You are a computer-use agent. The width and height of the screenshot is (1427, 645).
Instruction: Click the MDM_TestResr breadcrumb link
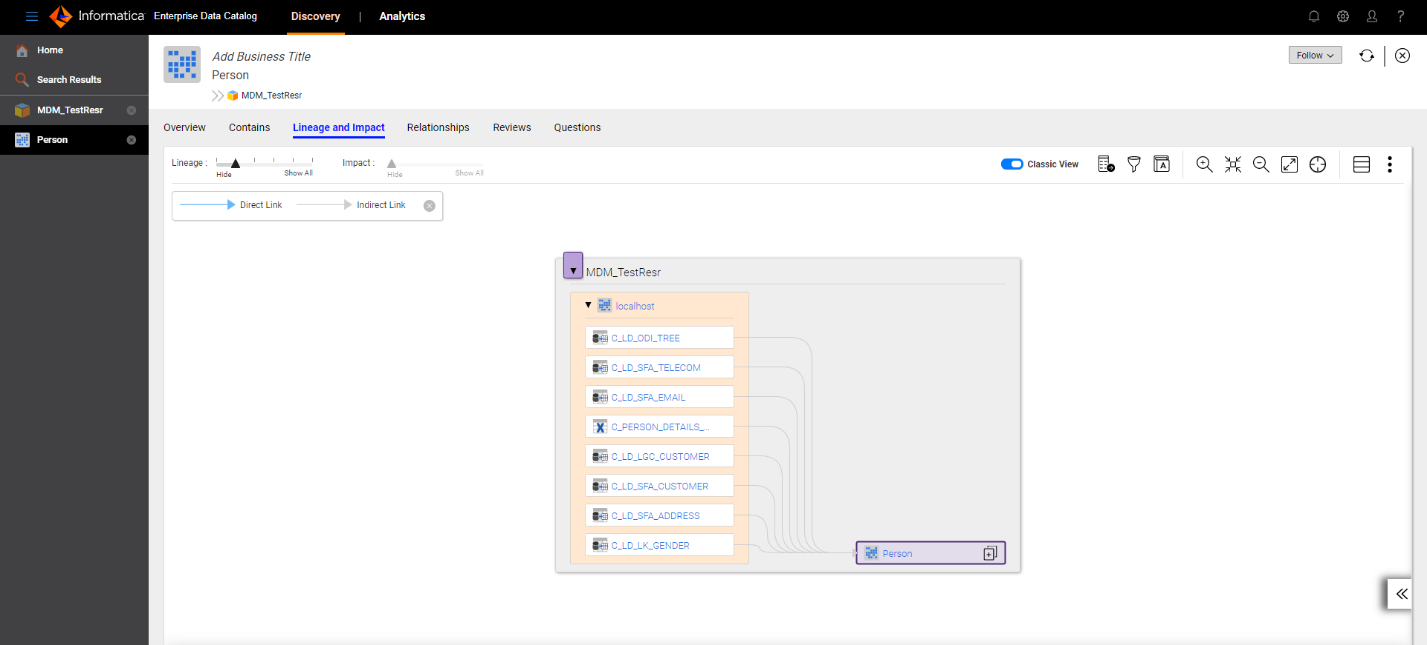click(x=271, y=95)
